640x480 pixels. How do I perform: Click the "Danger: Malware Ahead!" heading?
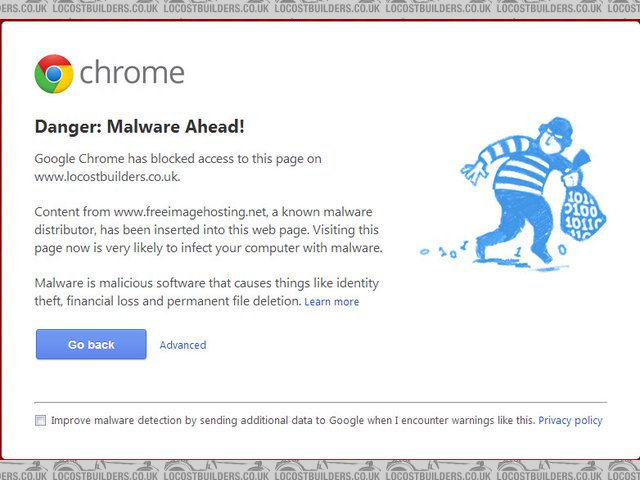click(x=140, y=126)
